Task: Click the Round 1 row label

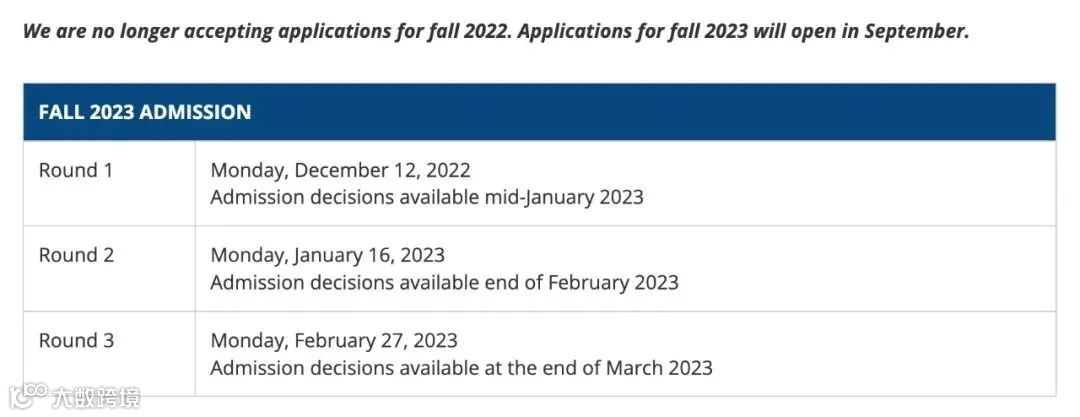Action: (x=75, y=170)
